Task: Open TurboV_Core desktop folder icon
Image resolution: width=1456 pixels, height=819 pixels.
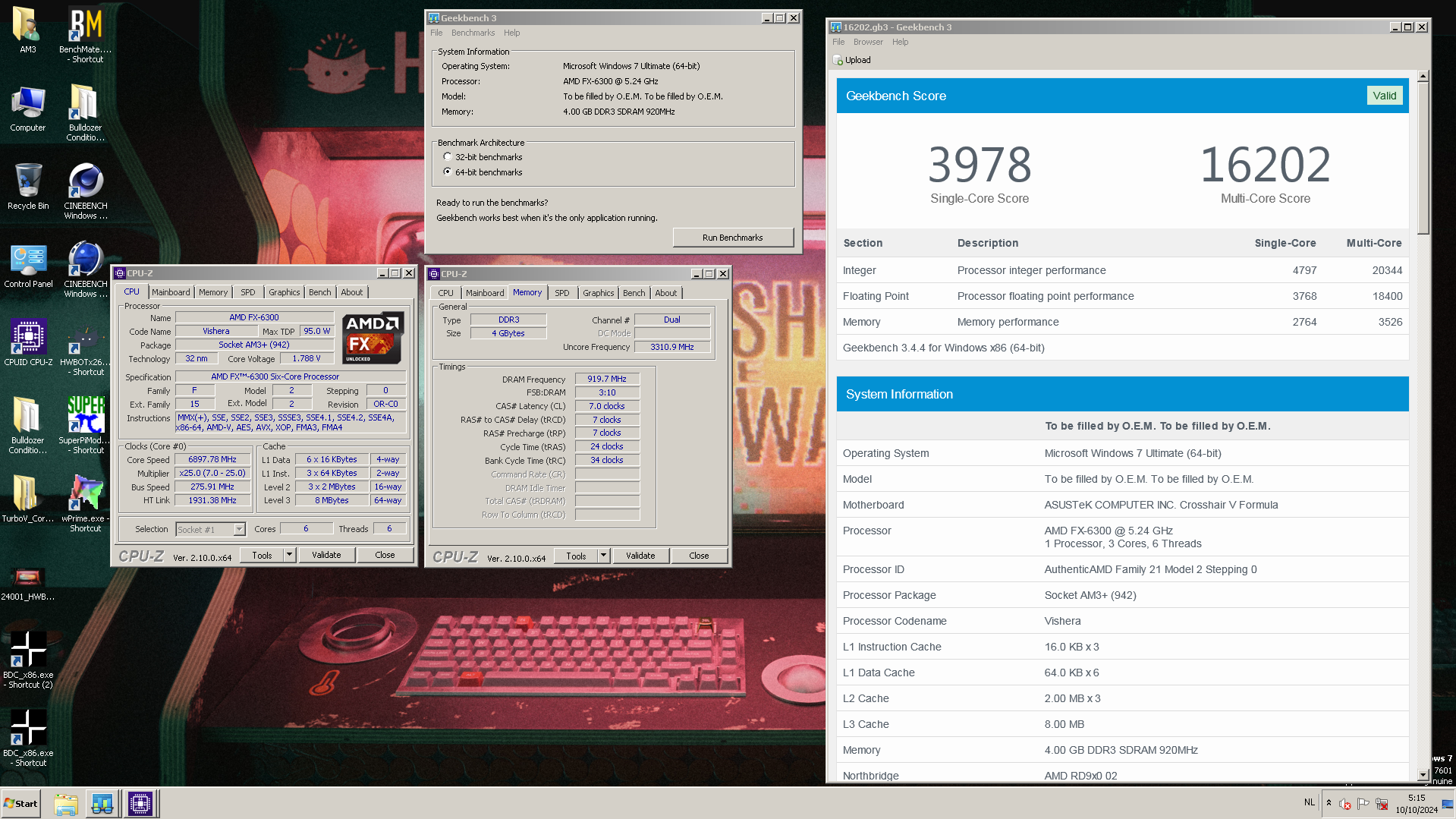Action: pyautogui.click(x=27, y=499)
